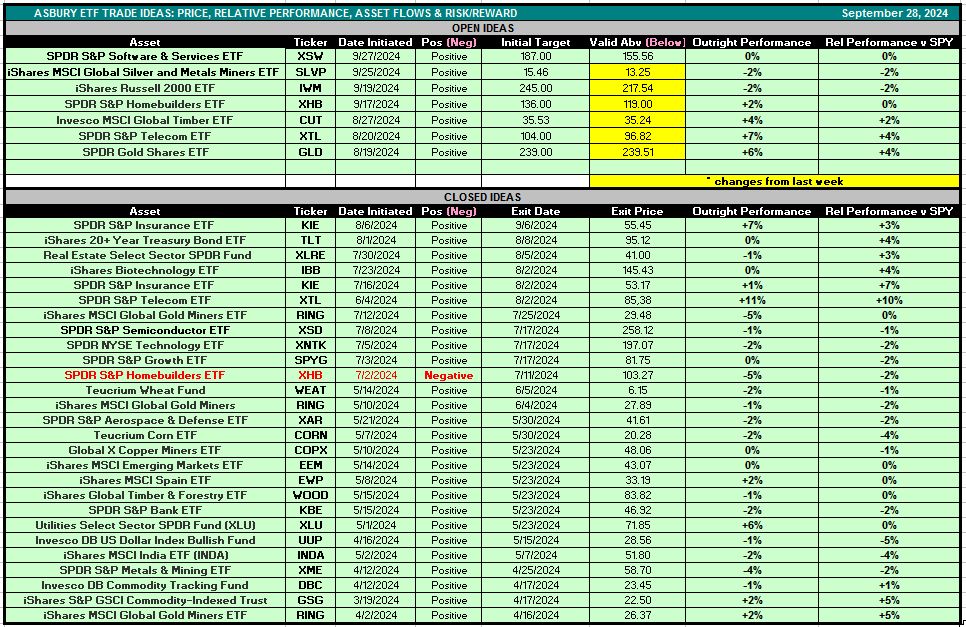Select the CLOSED IDEAS section header
The height and width of the screenshot is (627, 966).
[482, 197]
